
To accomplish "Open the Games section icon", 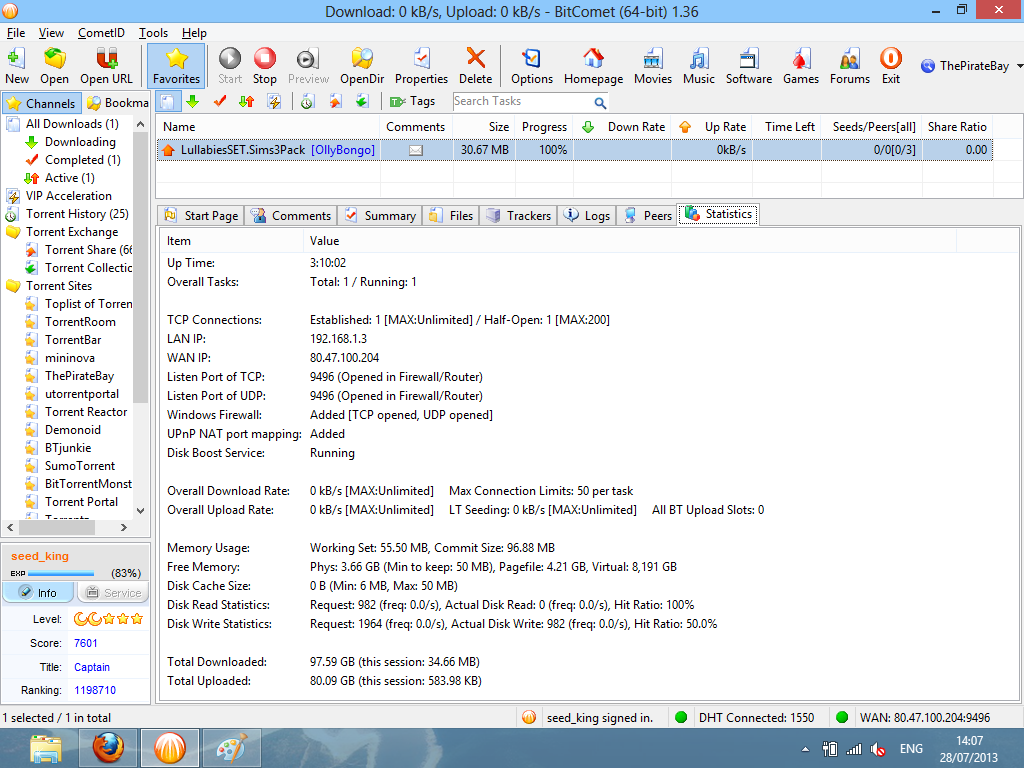I will [801, 65].
